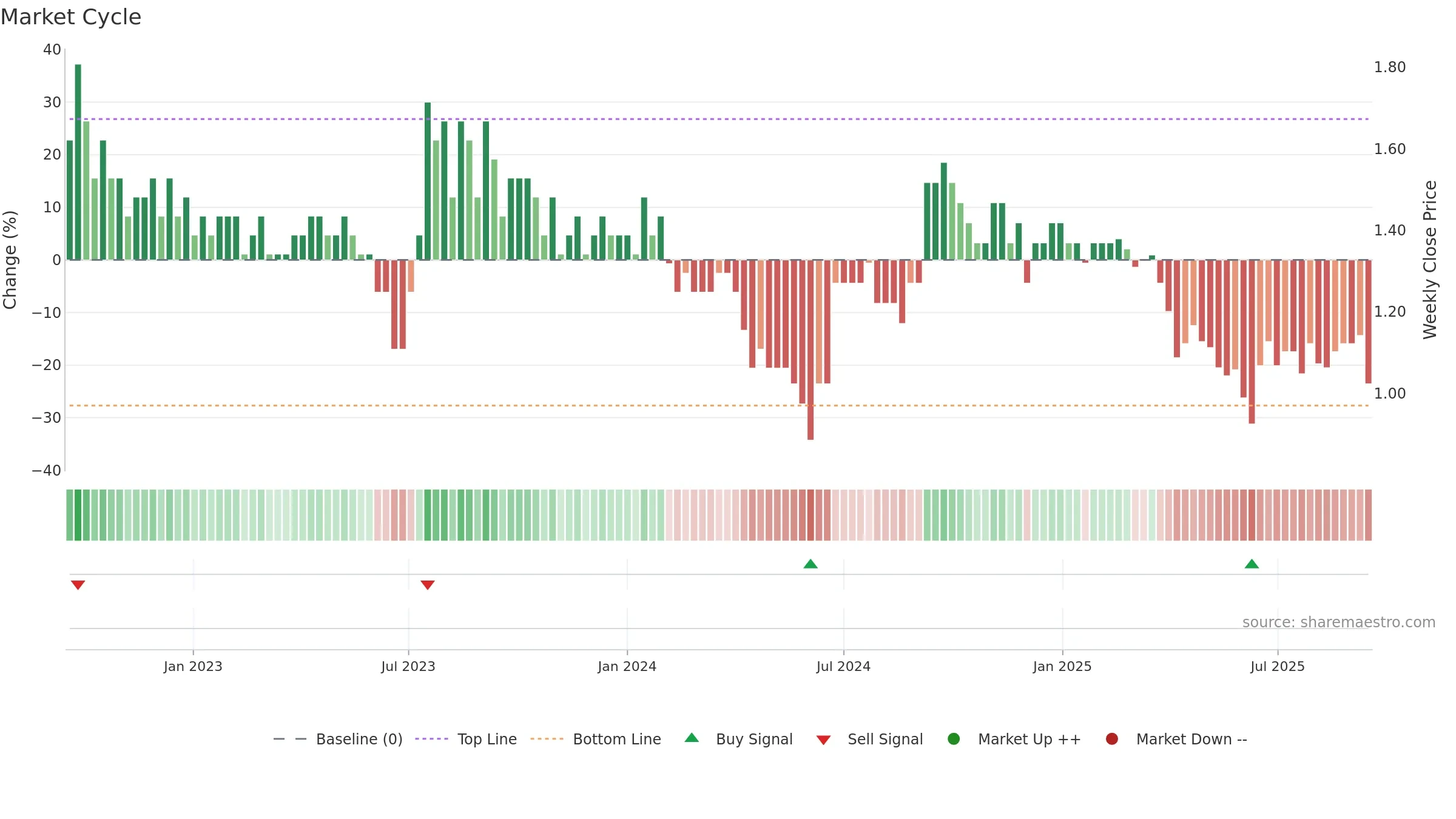
Task: Click the Change (%) axis title
Action: point(10,260)
